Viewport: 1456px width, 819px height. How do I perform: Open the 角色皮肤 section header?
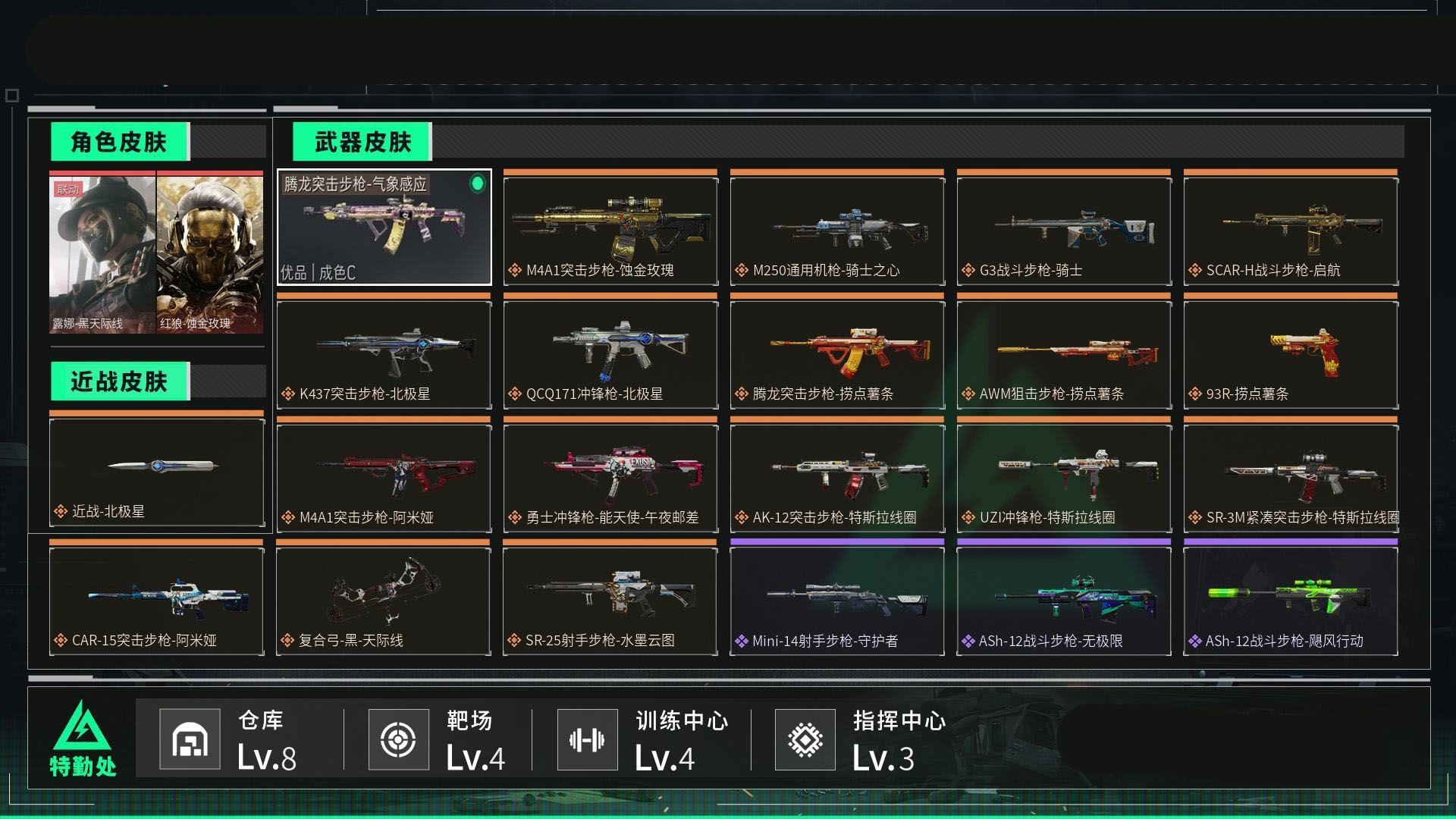tap(120, 142)
